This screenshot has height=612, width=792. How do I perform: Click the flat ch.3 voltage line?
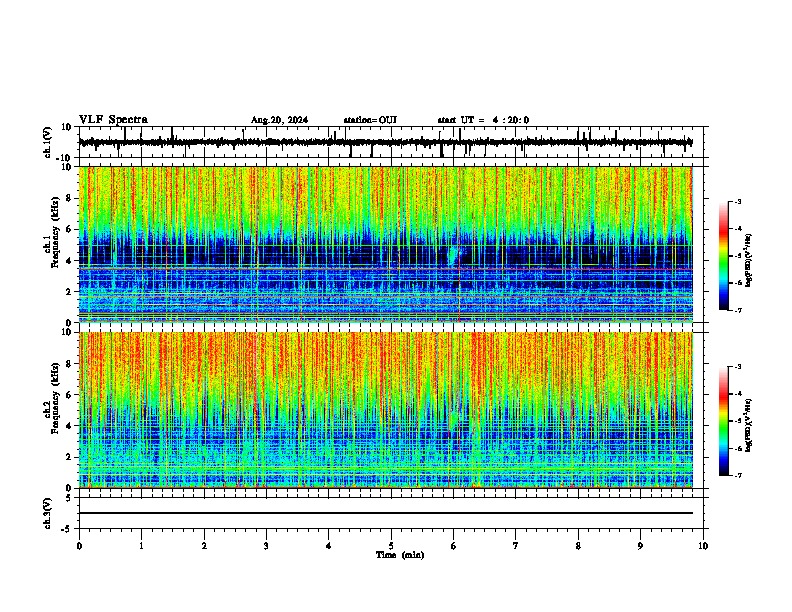(x=386, y=513)
